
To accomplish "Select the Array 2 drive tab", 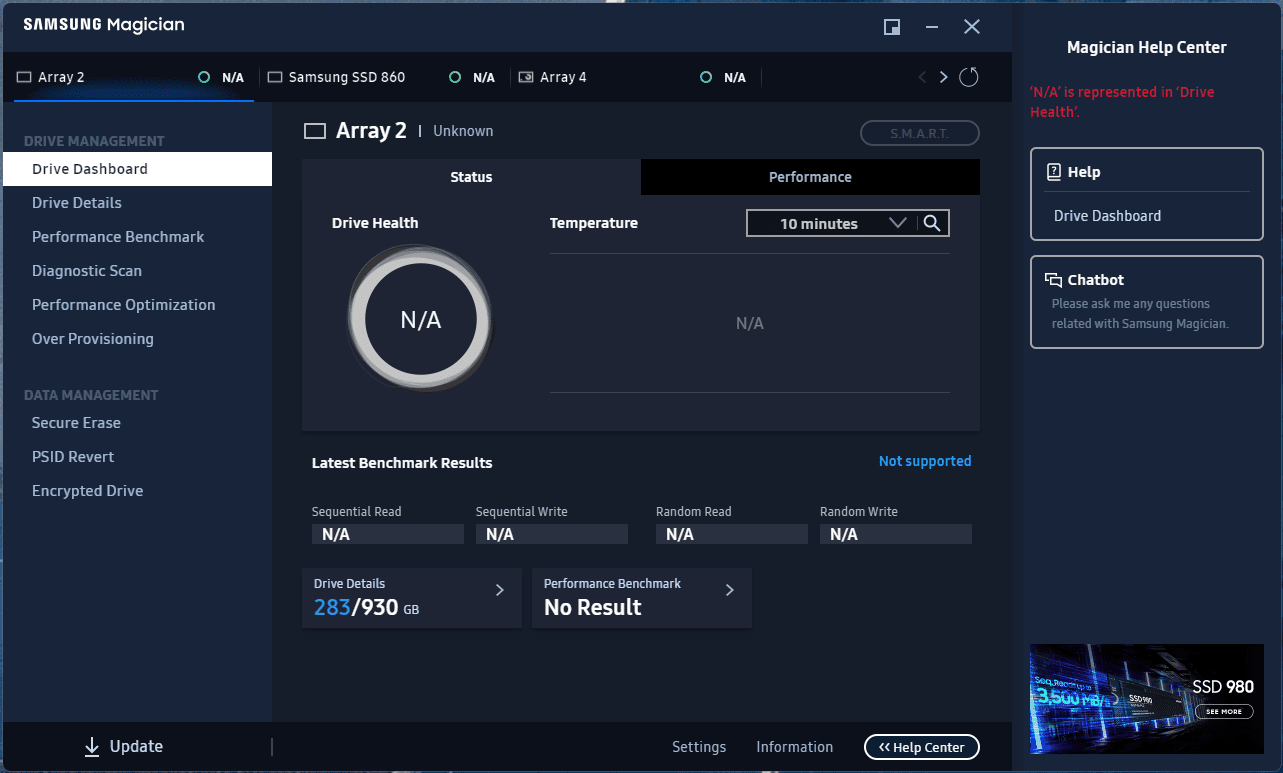I will pyautogui.click(x=134, y=78).
